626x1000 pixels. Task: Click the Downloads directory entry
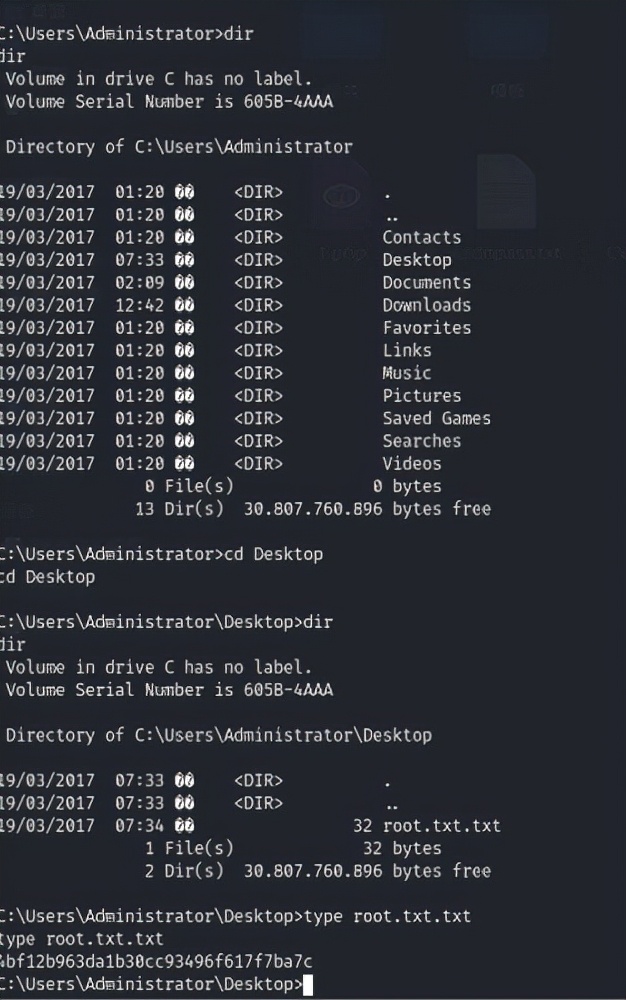tap(426, 305)
